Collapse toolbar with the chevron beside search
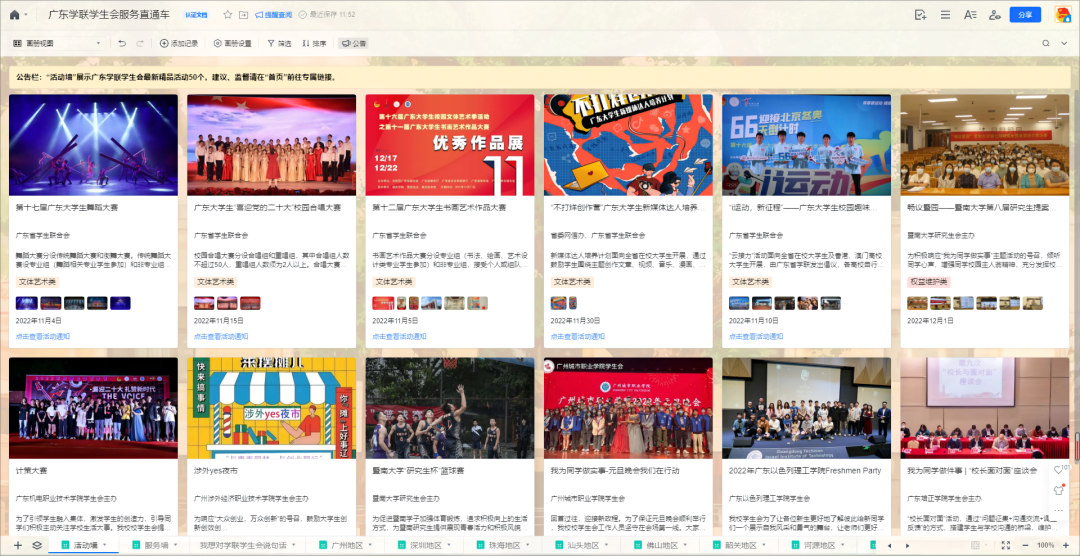Viewport: 1080px width, 556px height. click(x=1063, y=43)
